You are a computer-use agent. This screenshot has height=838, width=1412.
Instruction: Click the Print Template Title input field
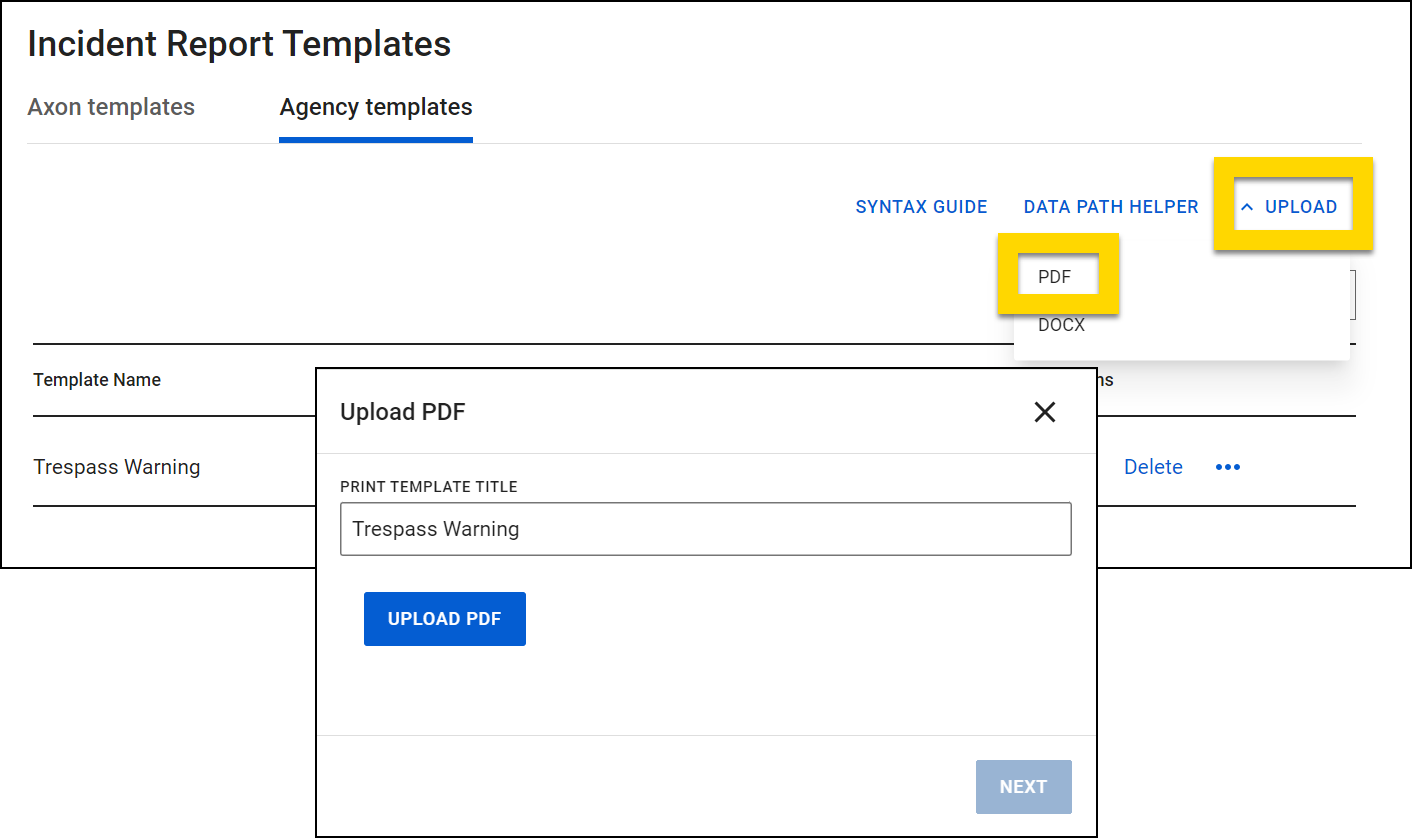pos(706,528)
